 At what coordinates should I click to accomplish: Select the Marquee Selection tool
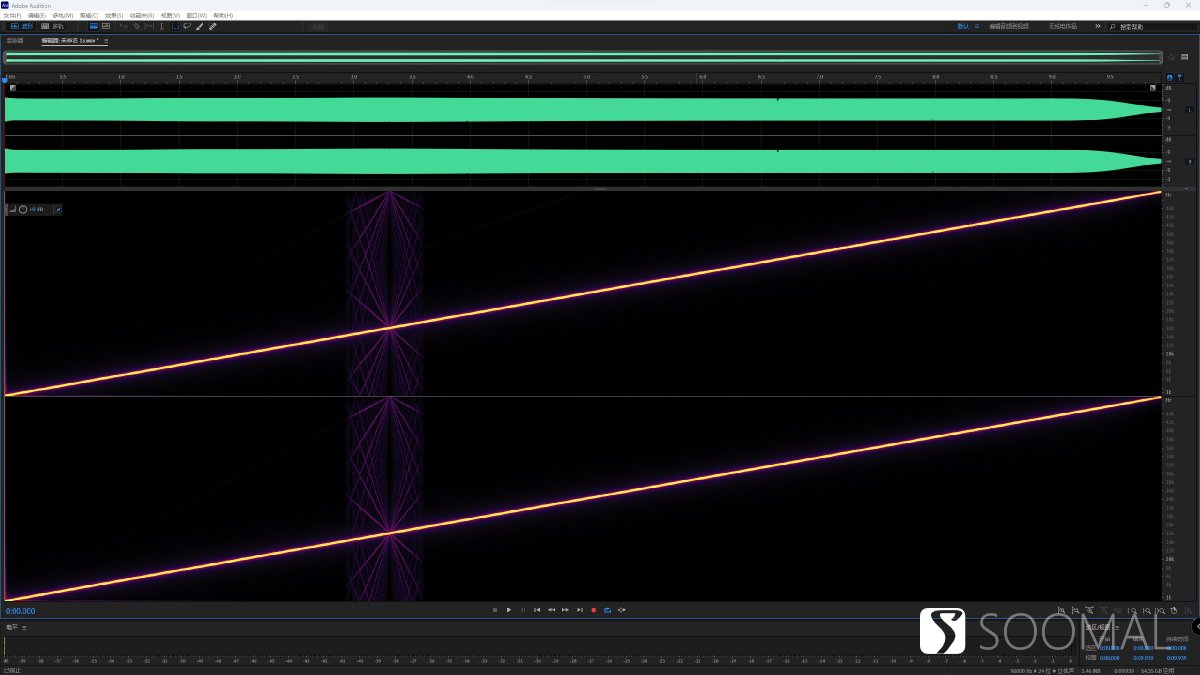[174, 26]
